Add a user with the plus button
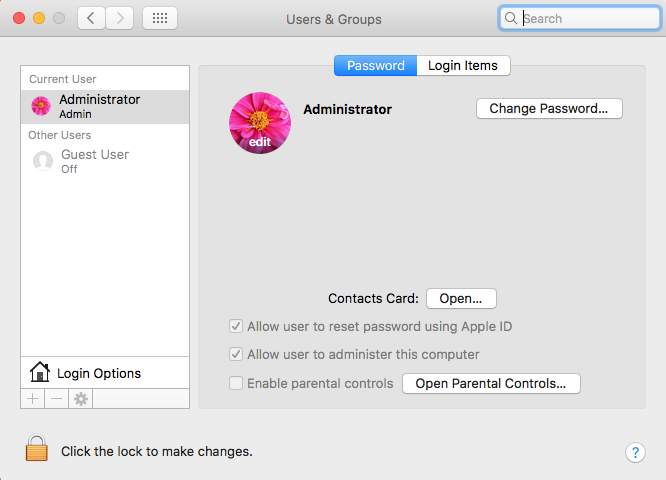The width and height of the screenshot is (666, 480). point(32,399)
